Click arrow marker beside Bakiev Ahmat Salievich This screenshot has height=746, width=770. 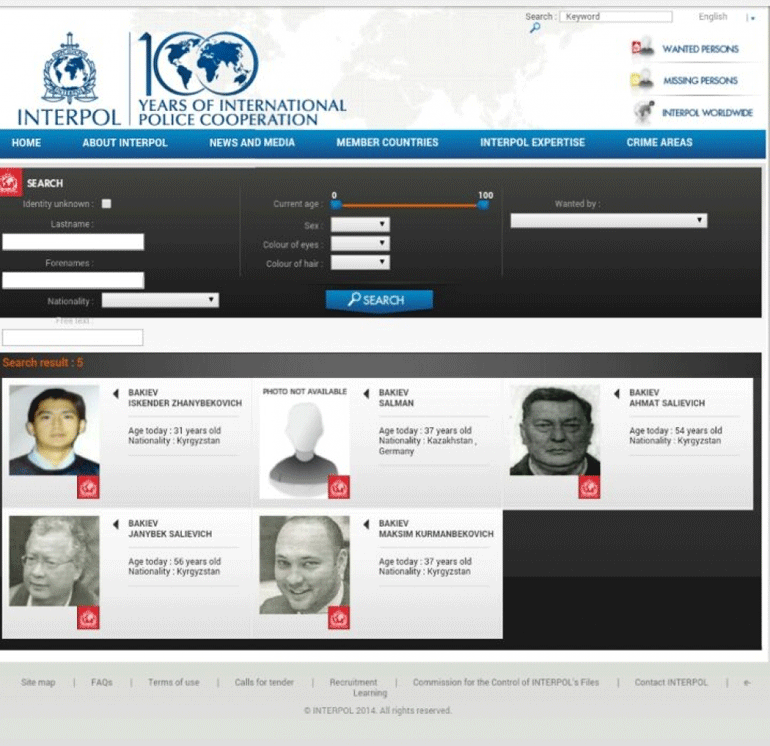pyautogui.click(x=617, y=393)
